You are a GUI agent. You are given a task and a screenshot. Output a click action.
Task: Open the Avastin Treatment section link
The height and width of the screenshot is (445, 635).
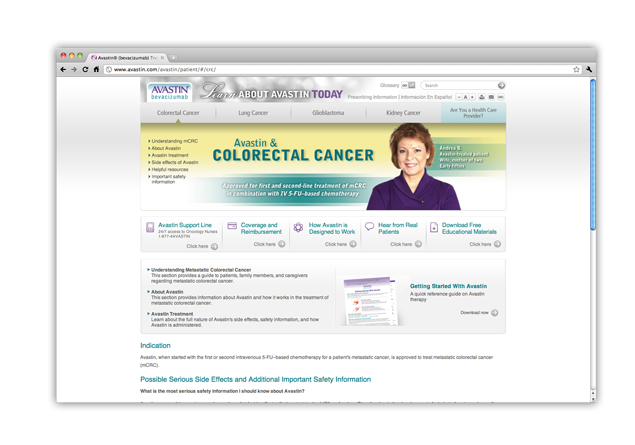[172, 314]
